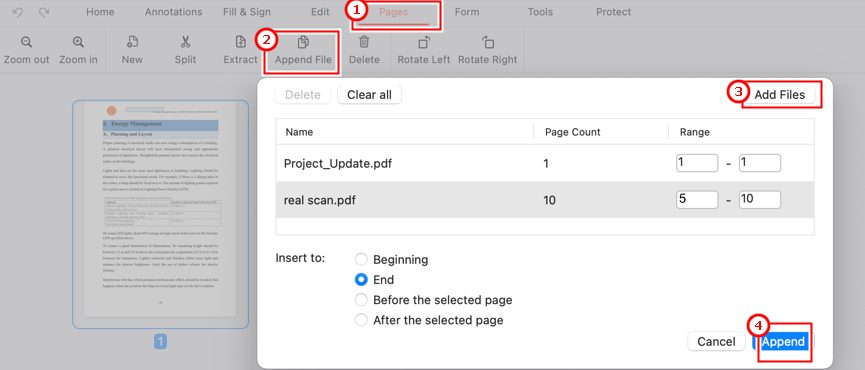
Task: Select the real scan.pdf row
Action: (x=545, y=200)
